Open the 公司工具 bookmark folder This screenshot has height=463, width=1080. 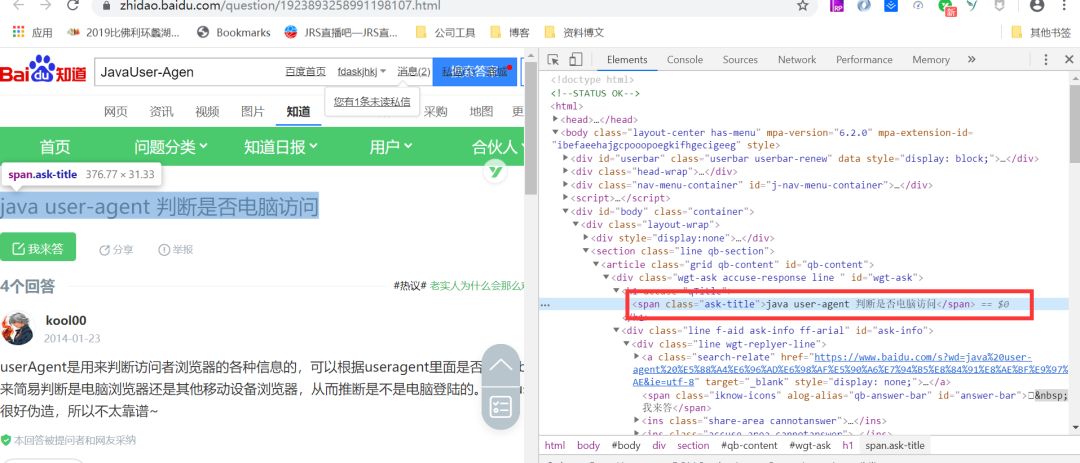click(446, 32)
